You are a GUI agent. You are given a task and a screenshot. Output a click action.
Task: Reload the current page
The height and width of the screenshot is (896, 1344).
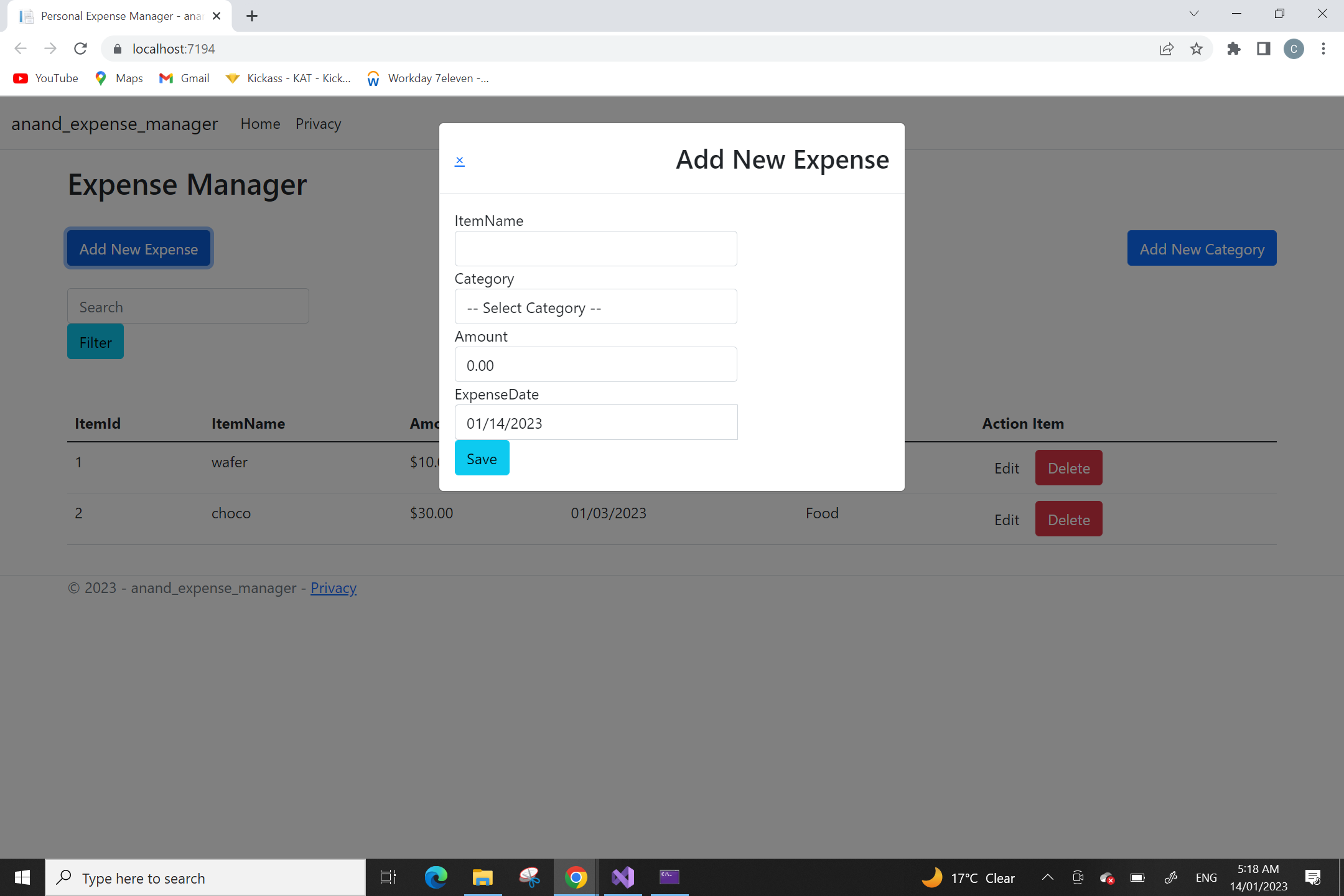tap(80, 49)
